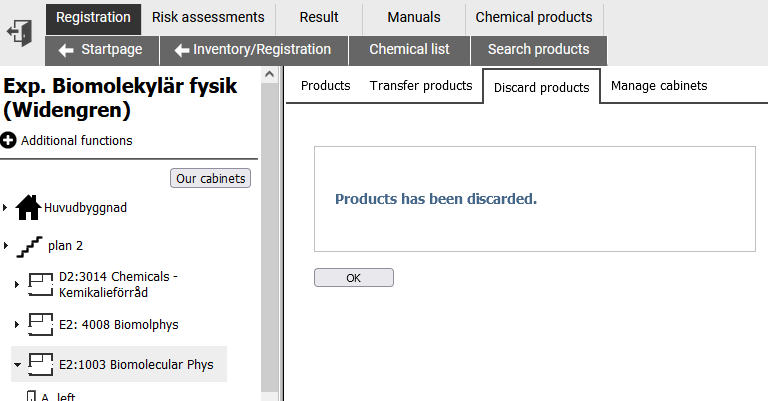The image size is (768, 401).
Task: Click room icon for D2:3014 Chemicals
Action: coord(40,284)
